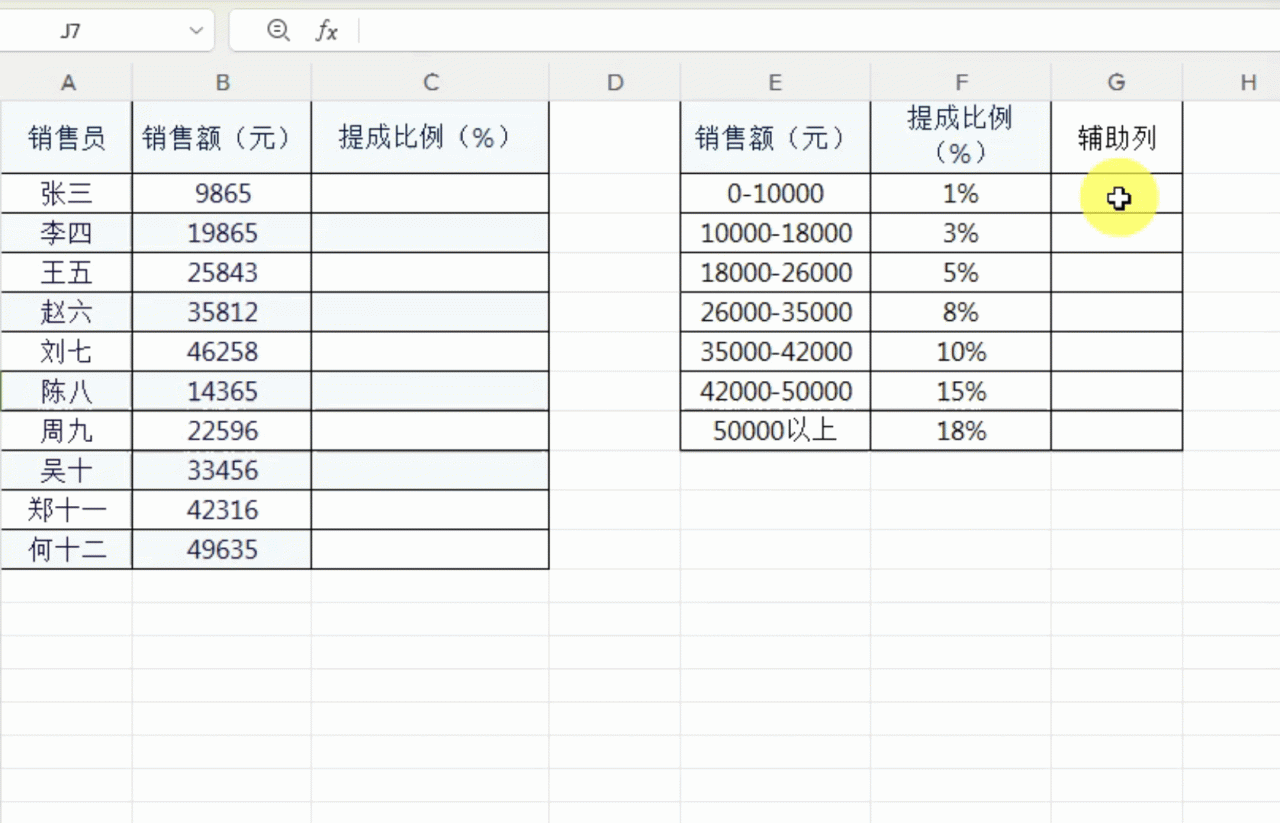Select the range cell 35000-42000
The width and height of the screenshot is (1280, 823).
point(775,351)
